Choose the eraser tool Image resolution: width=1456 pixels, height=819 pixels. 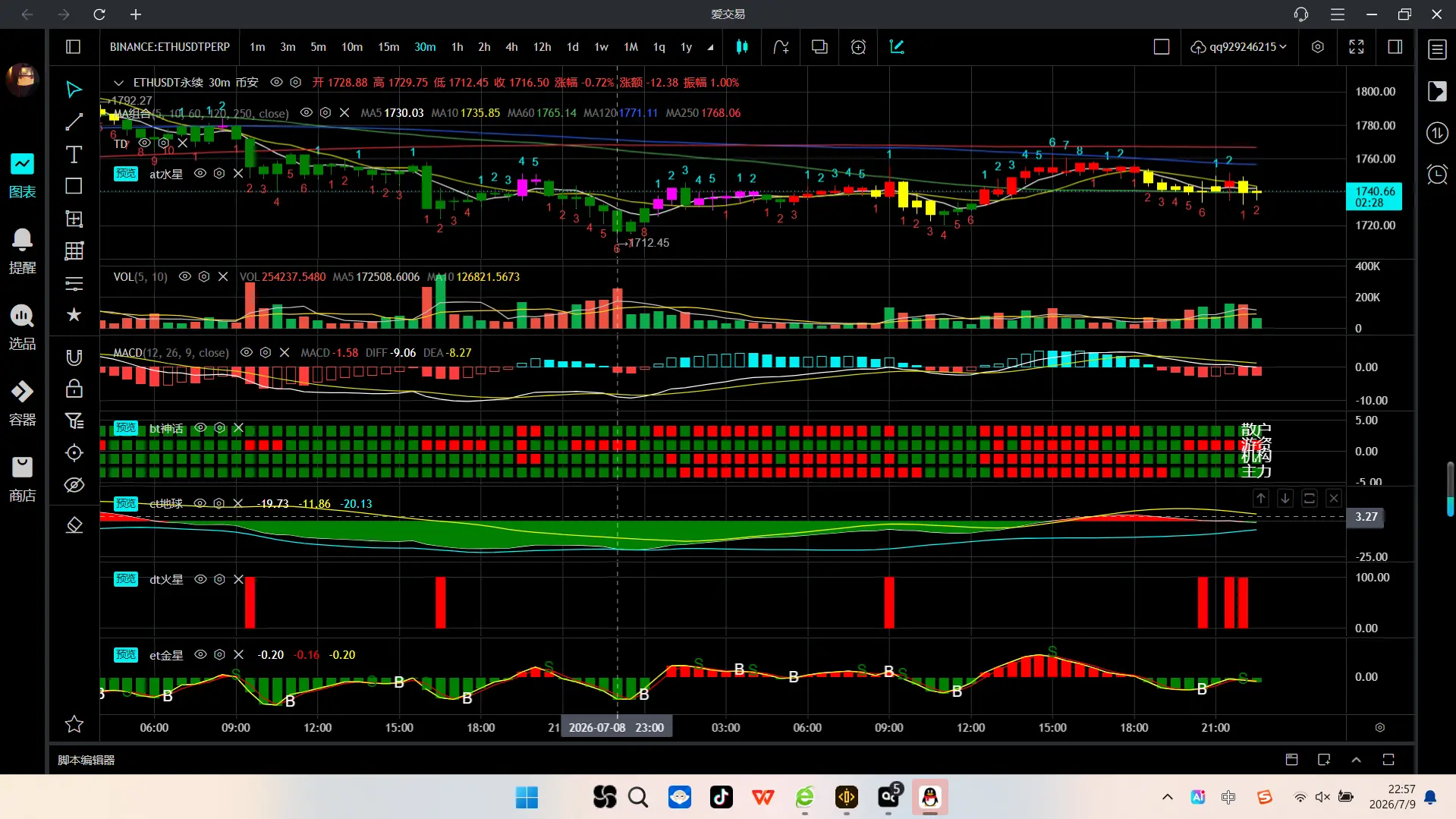point(74,524)
